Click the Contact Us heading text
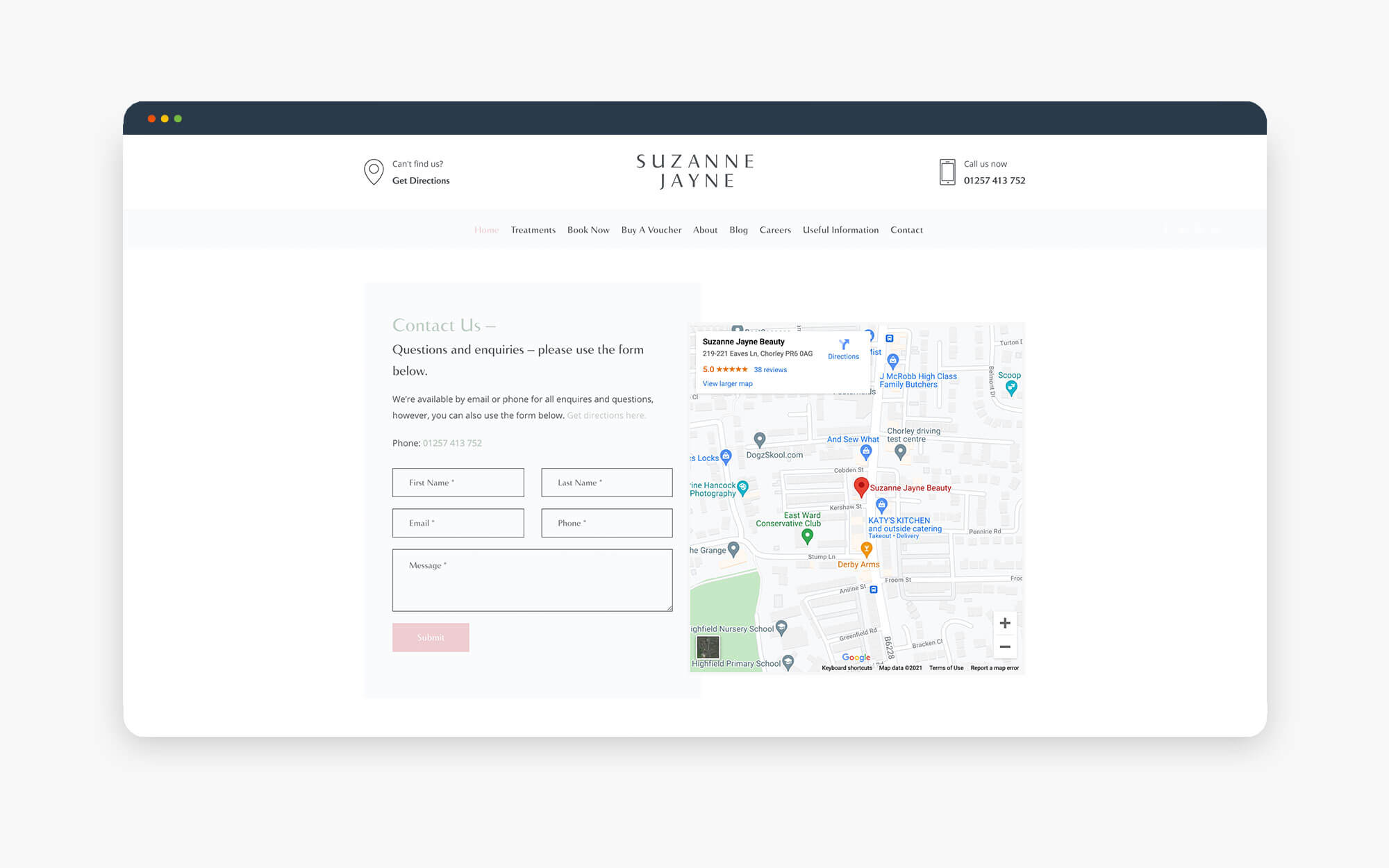This screenshot has width=1389, height=868. [444, 325]
